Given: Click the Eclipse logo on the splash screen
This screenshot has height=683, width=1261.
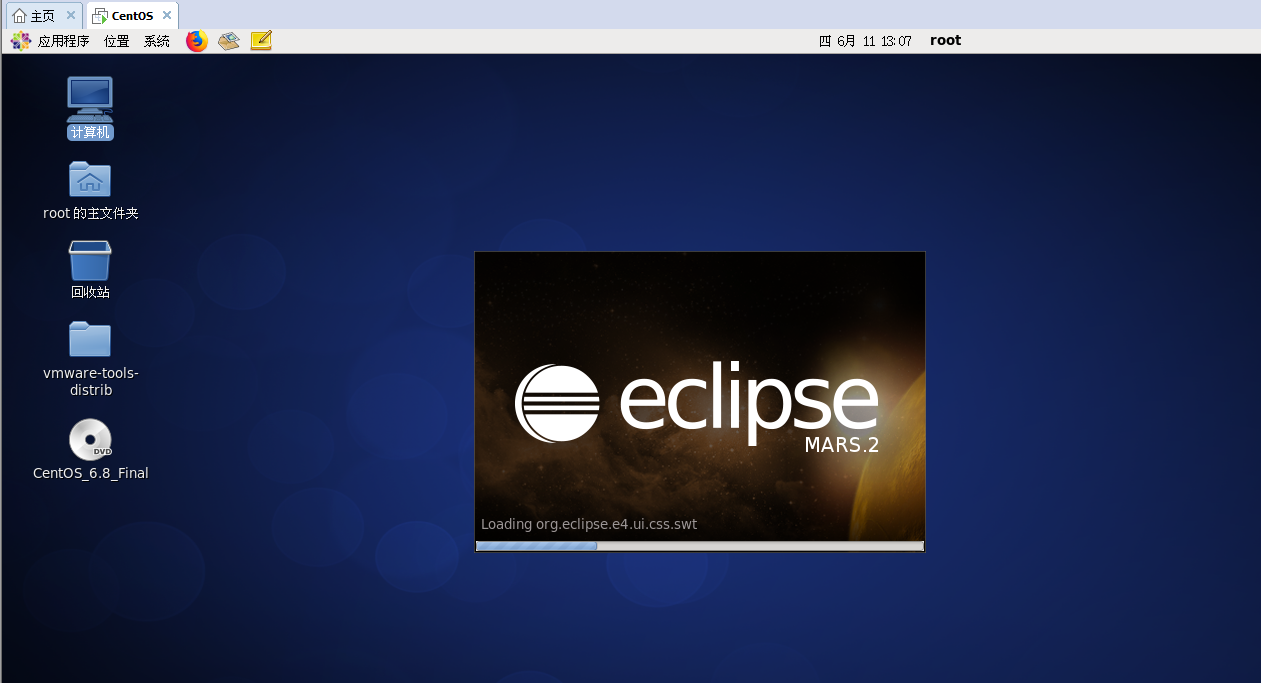Looking at the screenshot, I should pyautogui.click(x=556, y=402).
